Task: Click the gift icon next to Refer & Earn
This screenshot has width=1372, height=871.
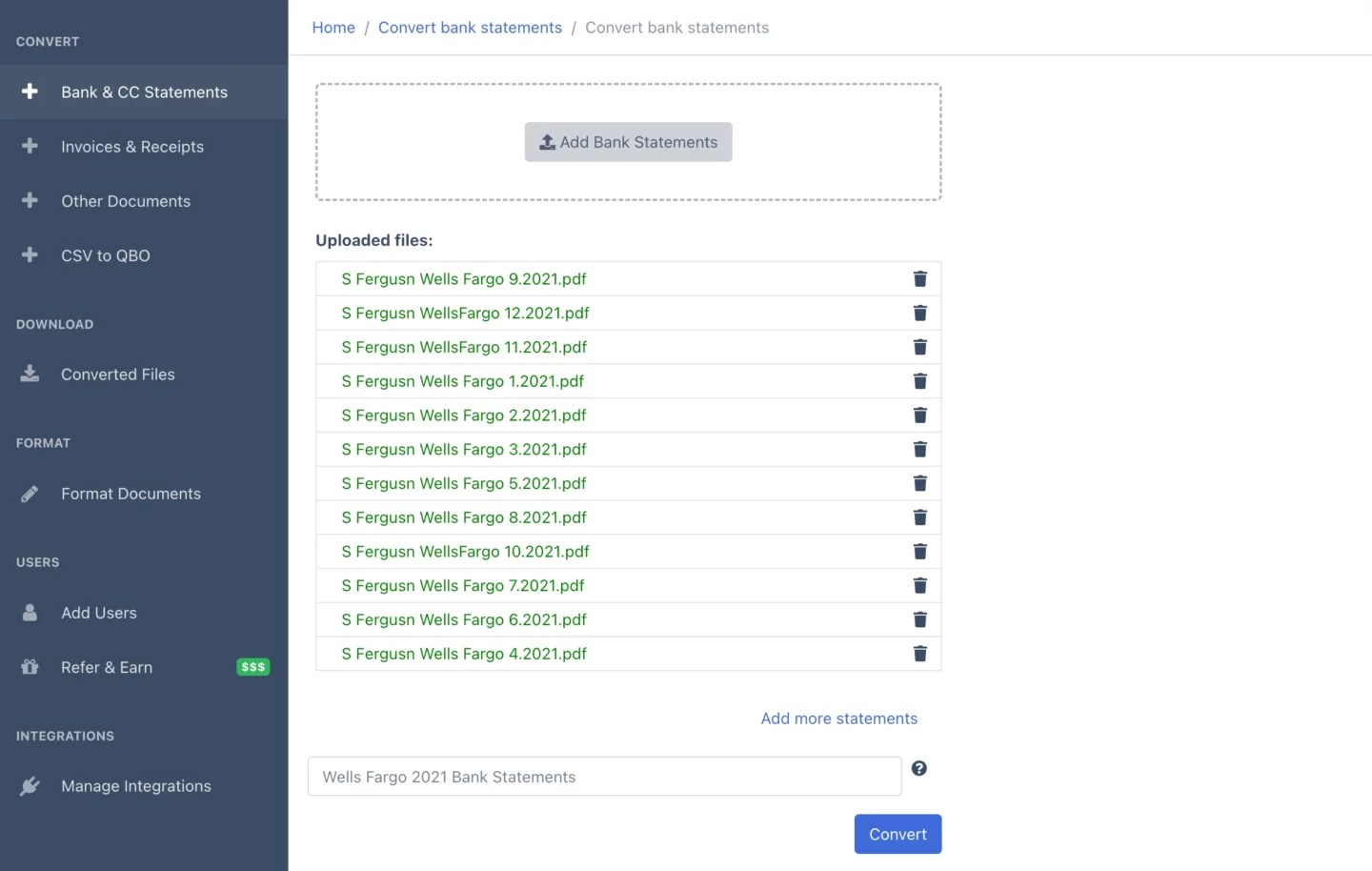Action: [30, 666]
